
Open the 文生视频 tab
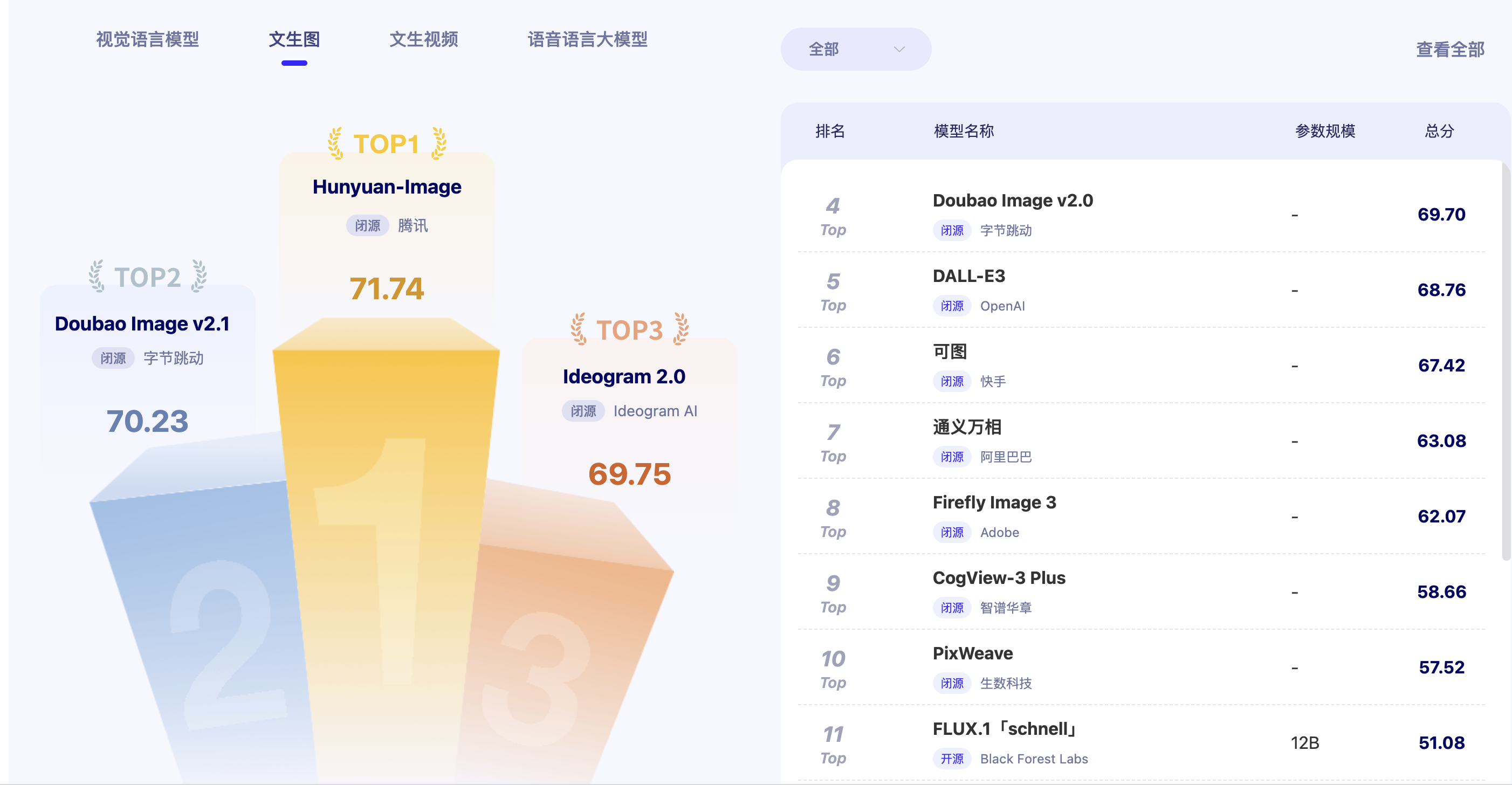(x=424, y=39)
